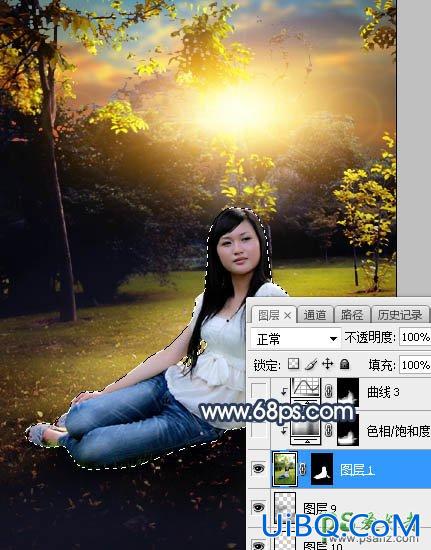The image size is (431, 550).
Task: Close the 图层 tab with x
Action: tap(287, 316)
